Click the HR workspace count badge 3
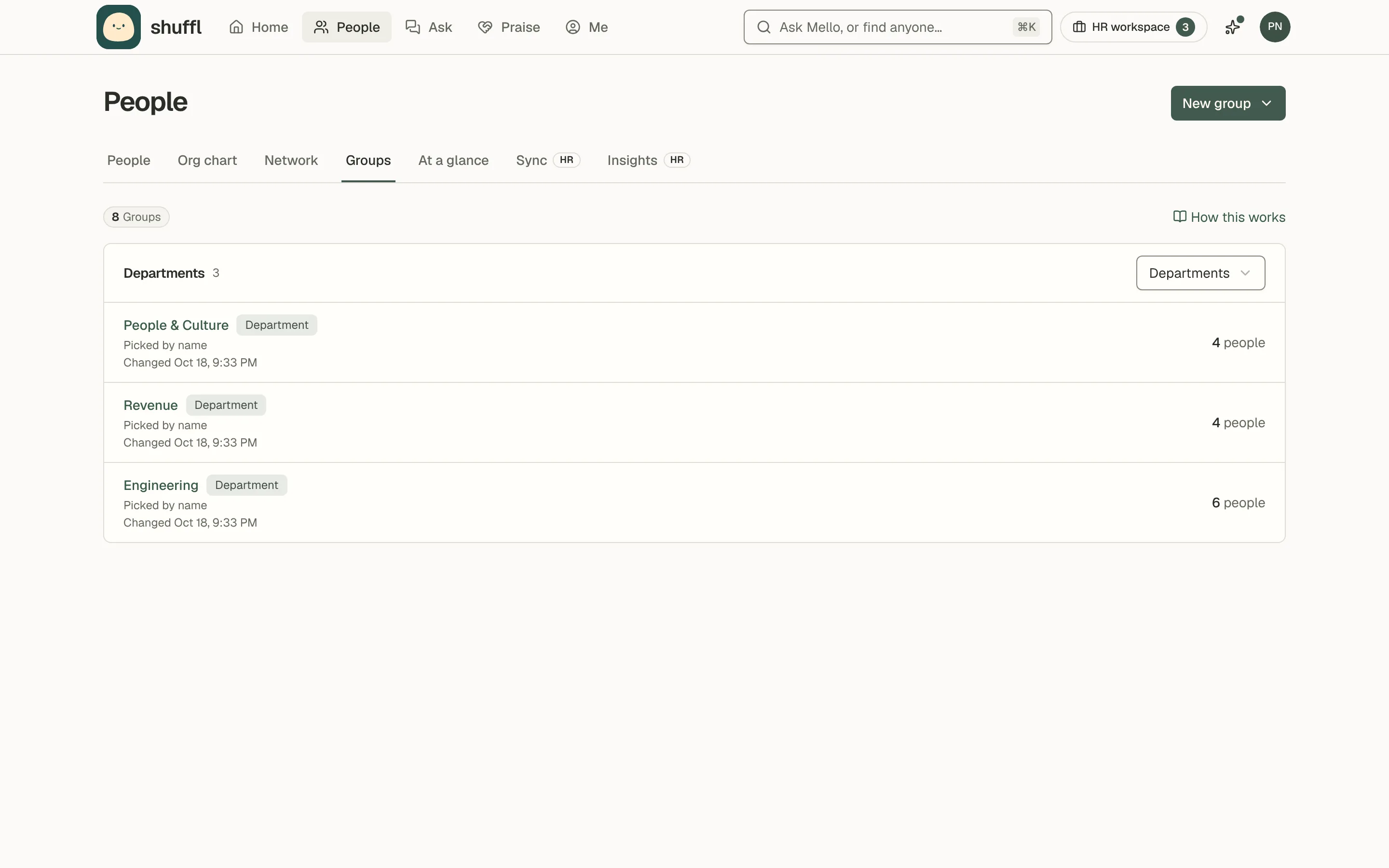Viewport: 1389px width, 868px height. click(1185, 27)
